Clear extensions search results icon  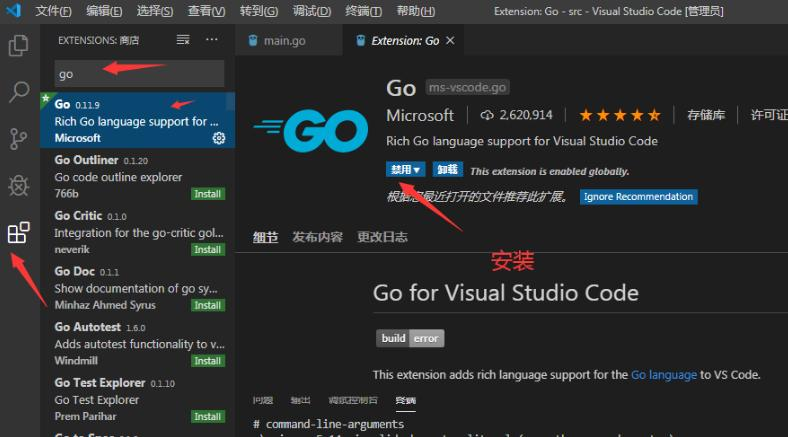tap(183, 40)
